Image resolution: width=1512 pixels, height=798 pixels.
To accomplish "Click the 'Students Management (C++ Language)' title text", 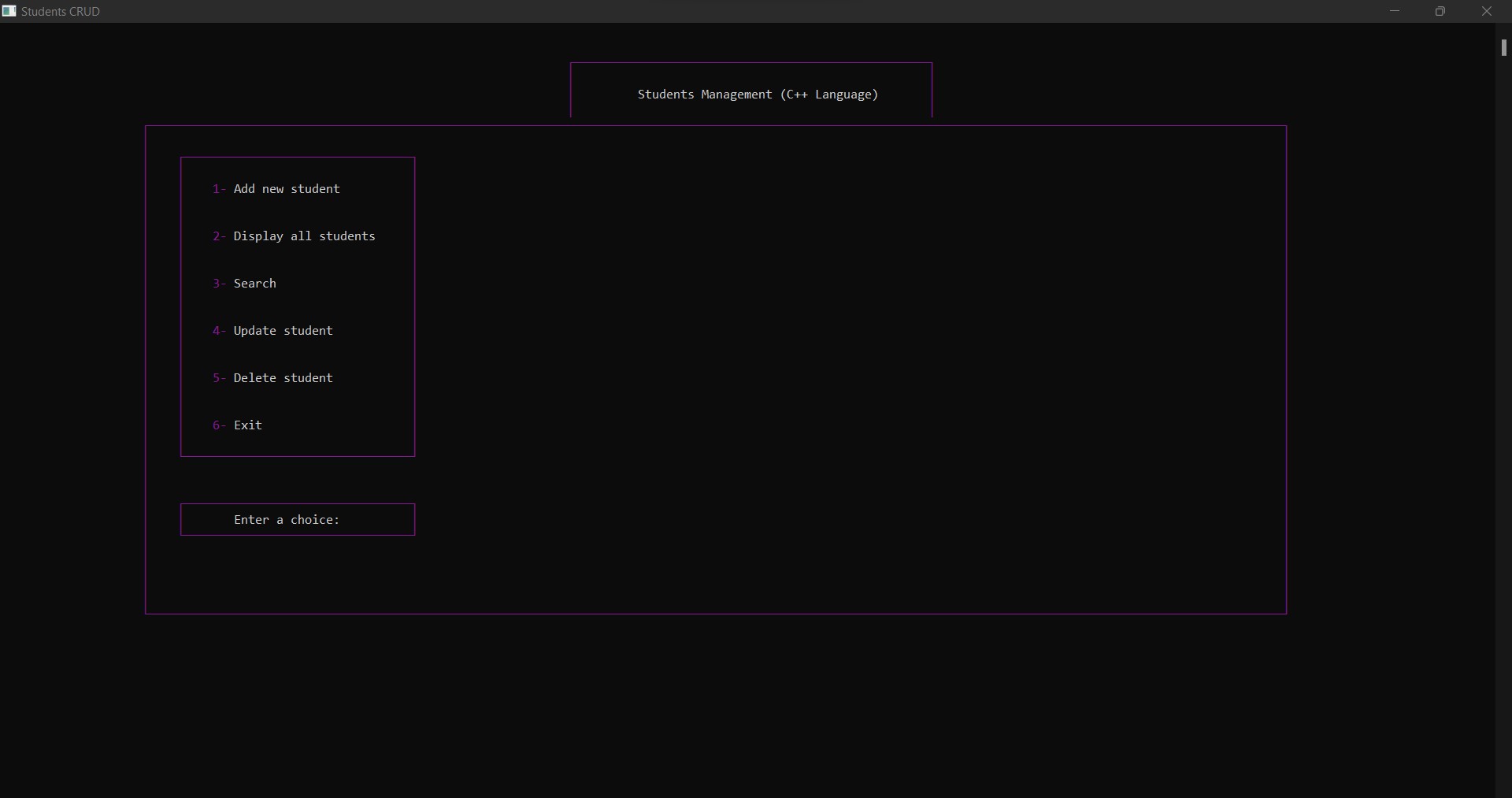I will [x=758, y=95].
